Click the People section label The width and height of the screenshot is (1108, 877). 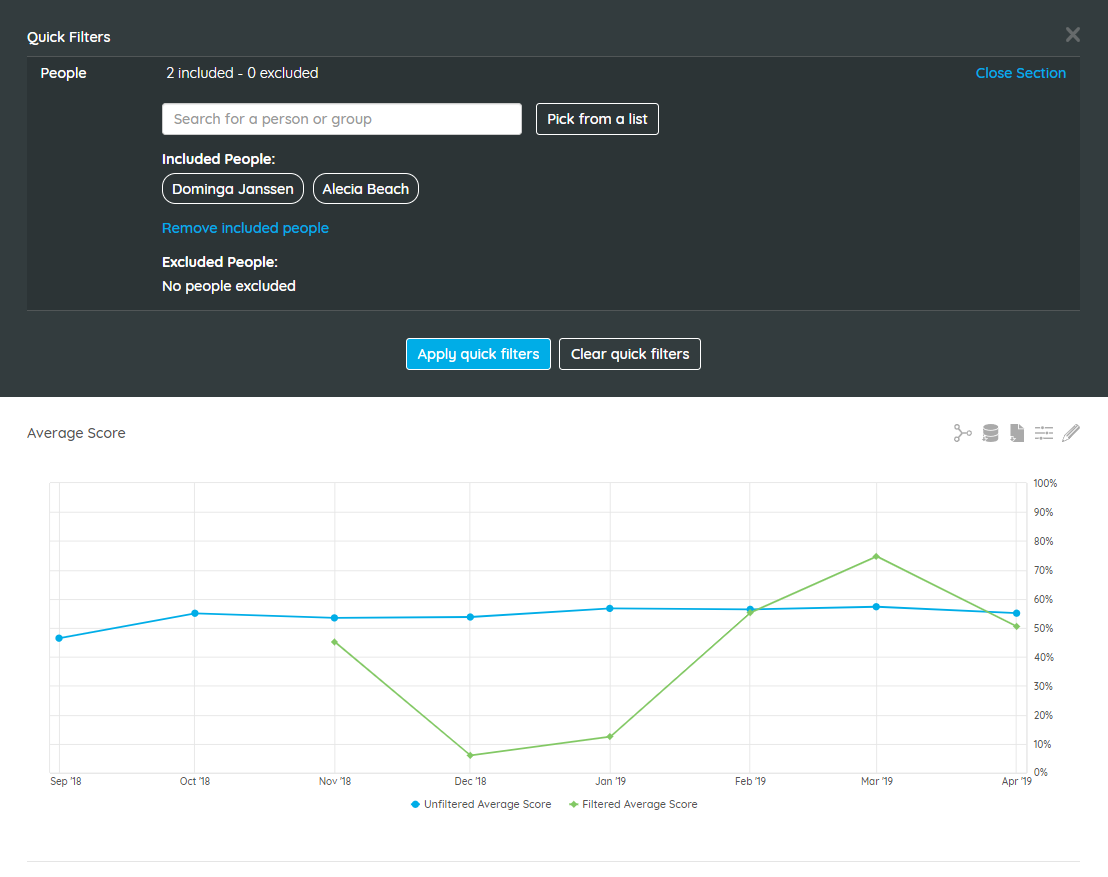coord(64,73)
